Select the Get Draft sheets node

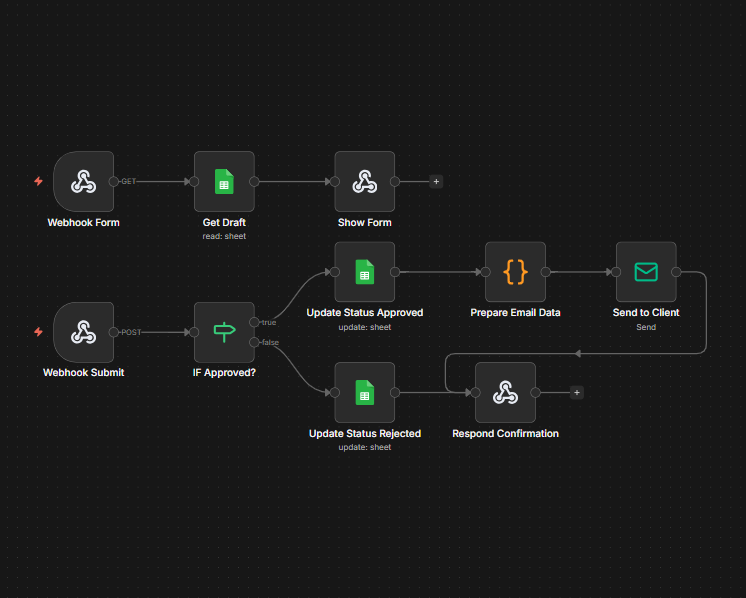224,182
